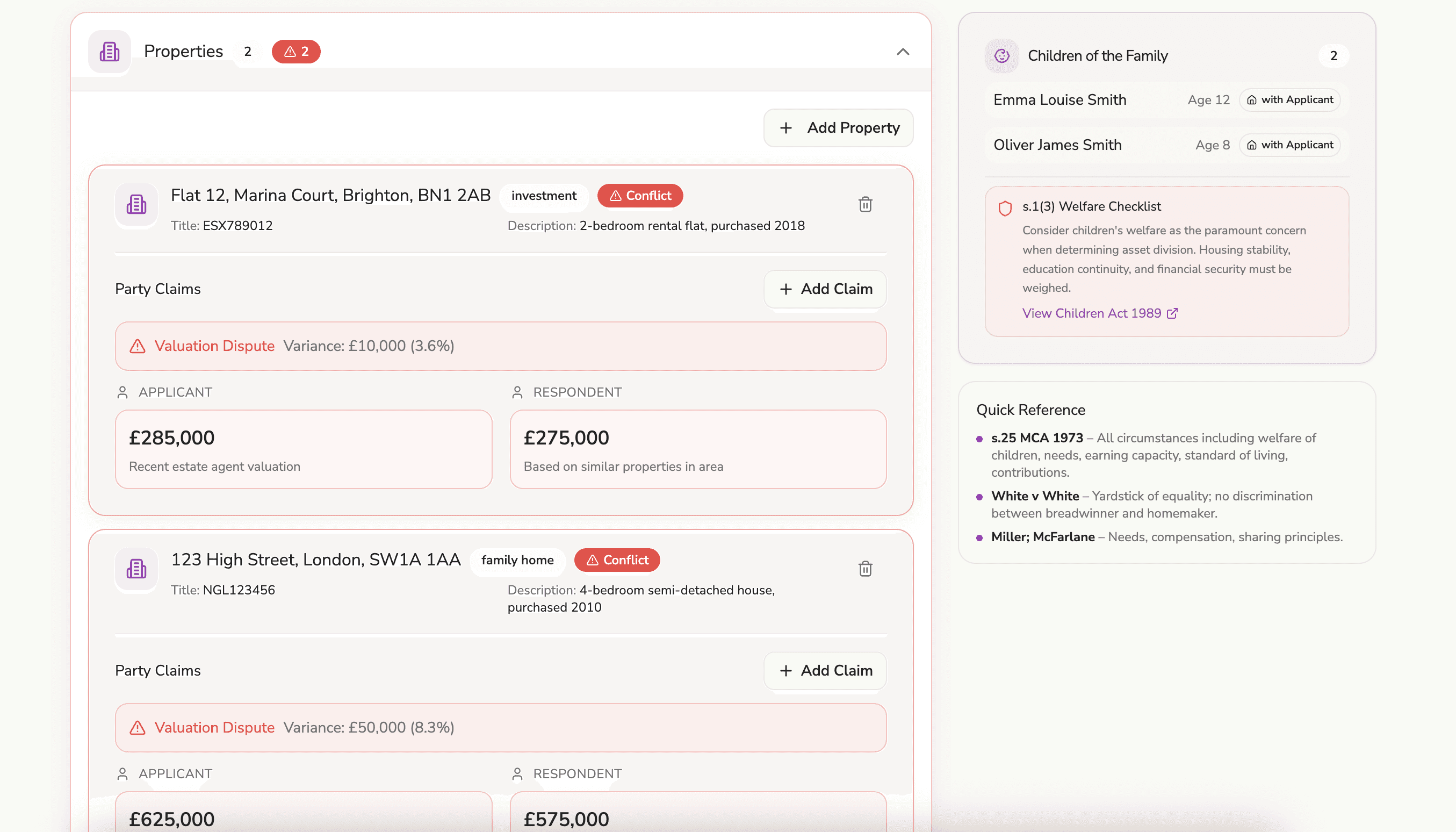Click the red warning count badge

tap(296, 52)
